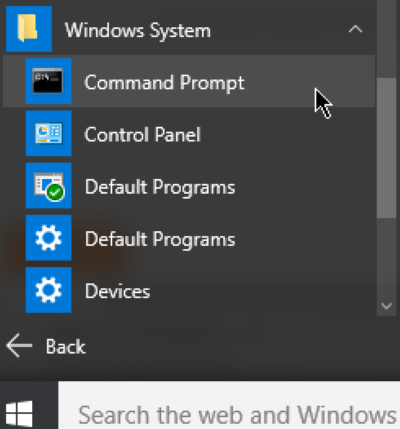Image resolution: width=400 pixels, height=429 pixels.
Task: Click the Control Panel icon
Action: coord(49,133)
